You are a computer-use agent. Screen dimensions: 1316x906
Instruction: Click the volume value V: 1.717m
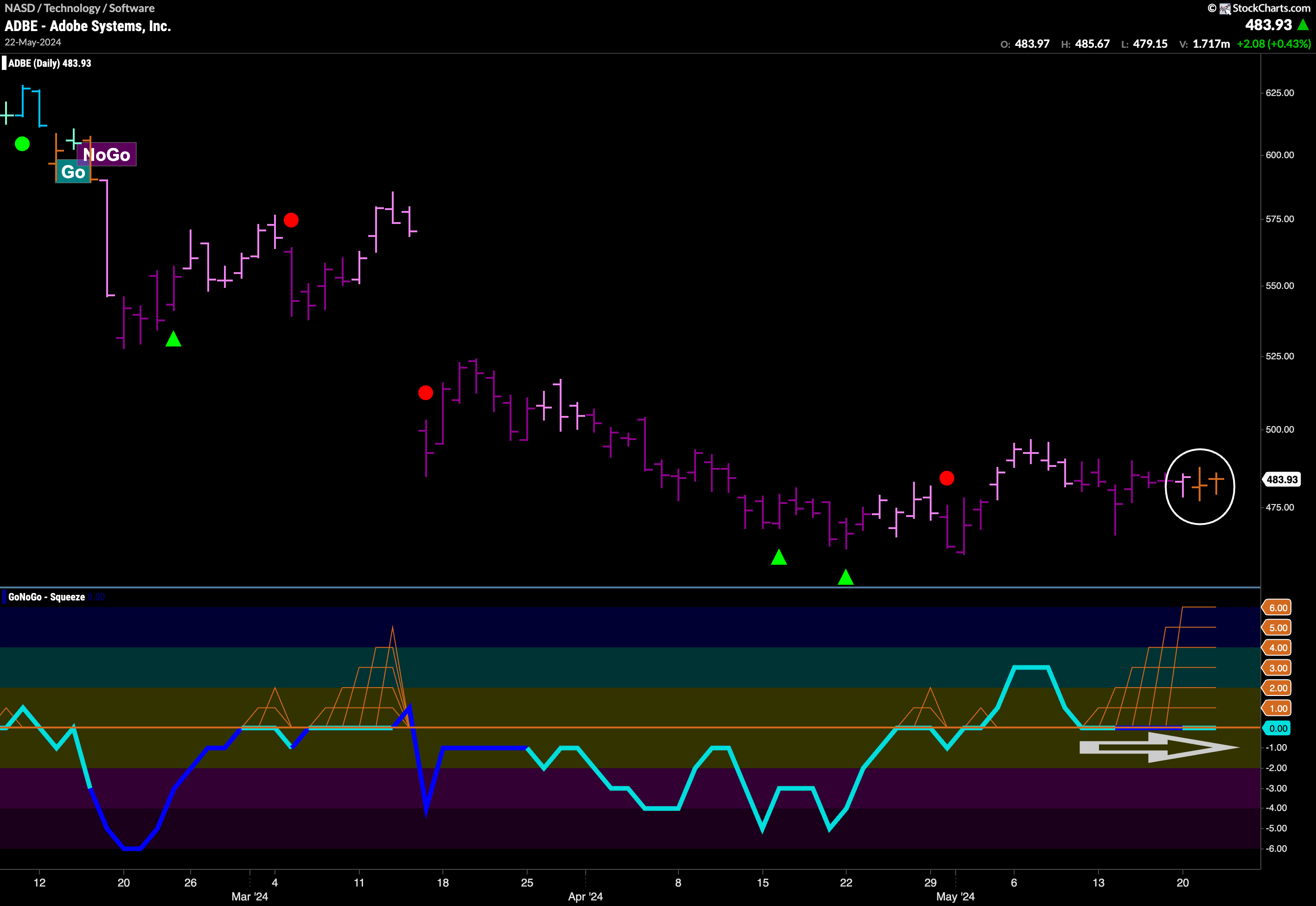point(1205,44)
